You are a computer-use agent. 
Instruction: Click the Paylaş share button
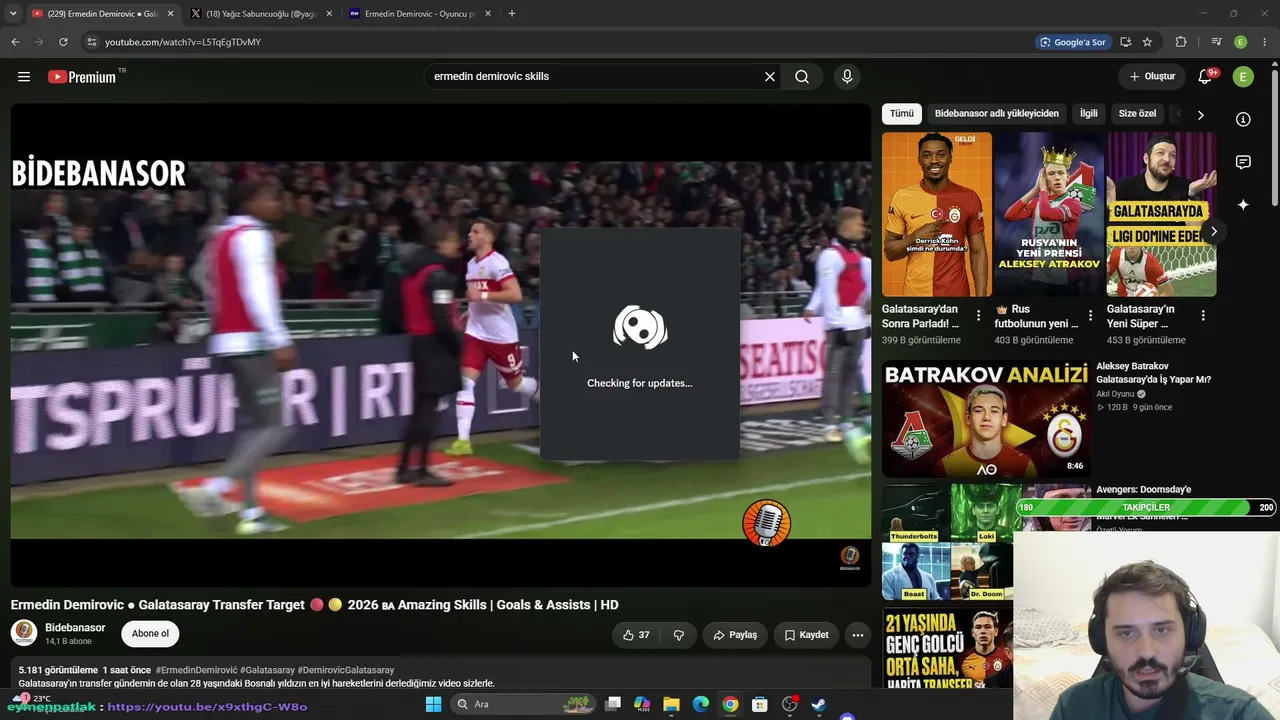pos(734,635)
